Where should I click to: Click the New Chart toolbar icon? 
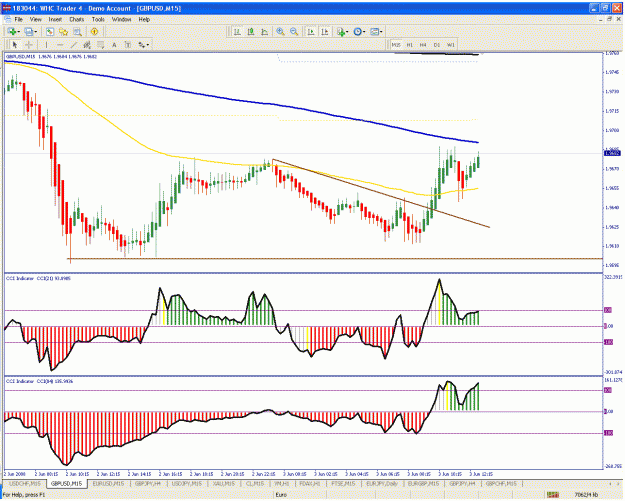point(12,31)
